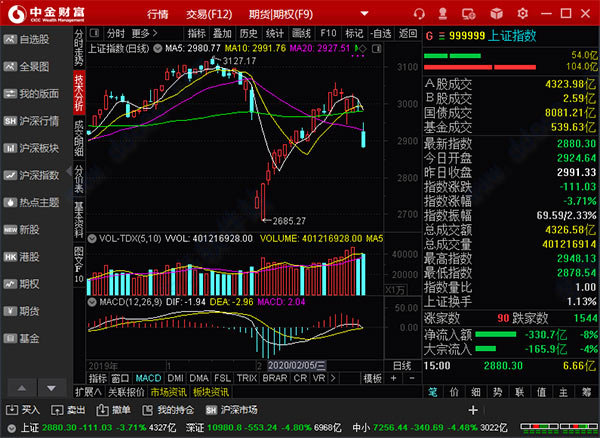Image resolution: width=600 pixels, height=438 pixels.
Task: Click 买入 buy button at bottom
Action: click(x=23, y=410)
